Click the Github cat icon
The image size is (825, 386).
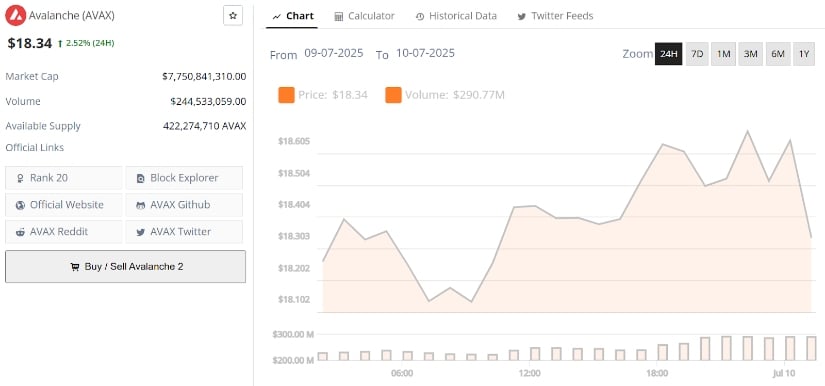pyautogui.click(x=140, y=205)
